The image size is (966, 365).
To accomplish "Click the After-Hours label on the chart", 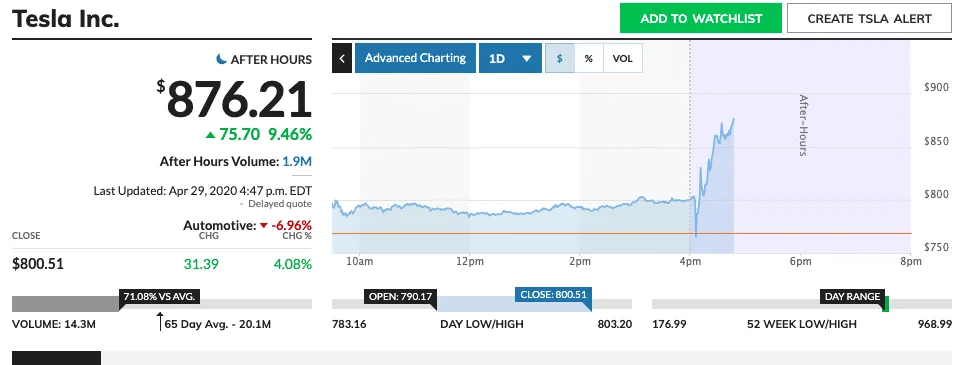I will (x=803, y=125).
